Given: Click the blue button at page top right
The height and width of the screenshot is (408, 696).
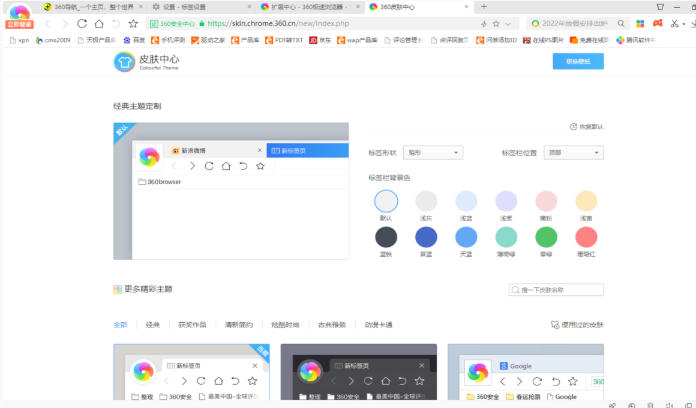Looking at the screenshot, I should click(x=578, y=61).
